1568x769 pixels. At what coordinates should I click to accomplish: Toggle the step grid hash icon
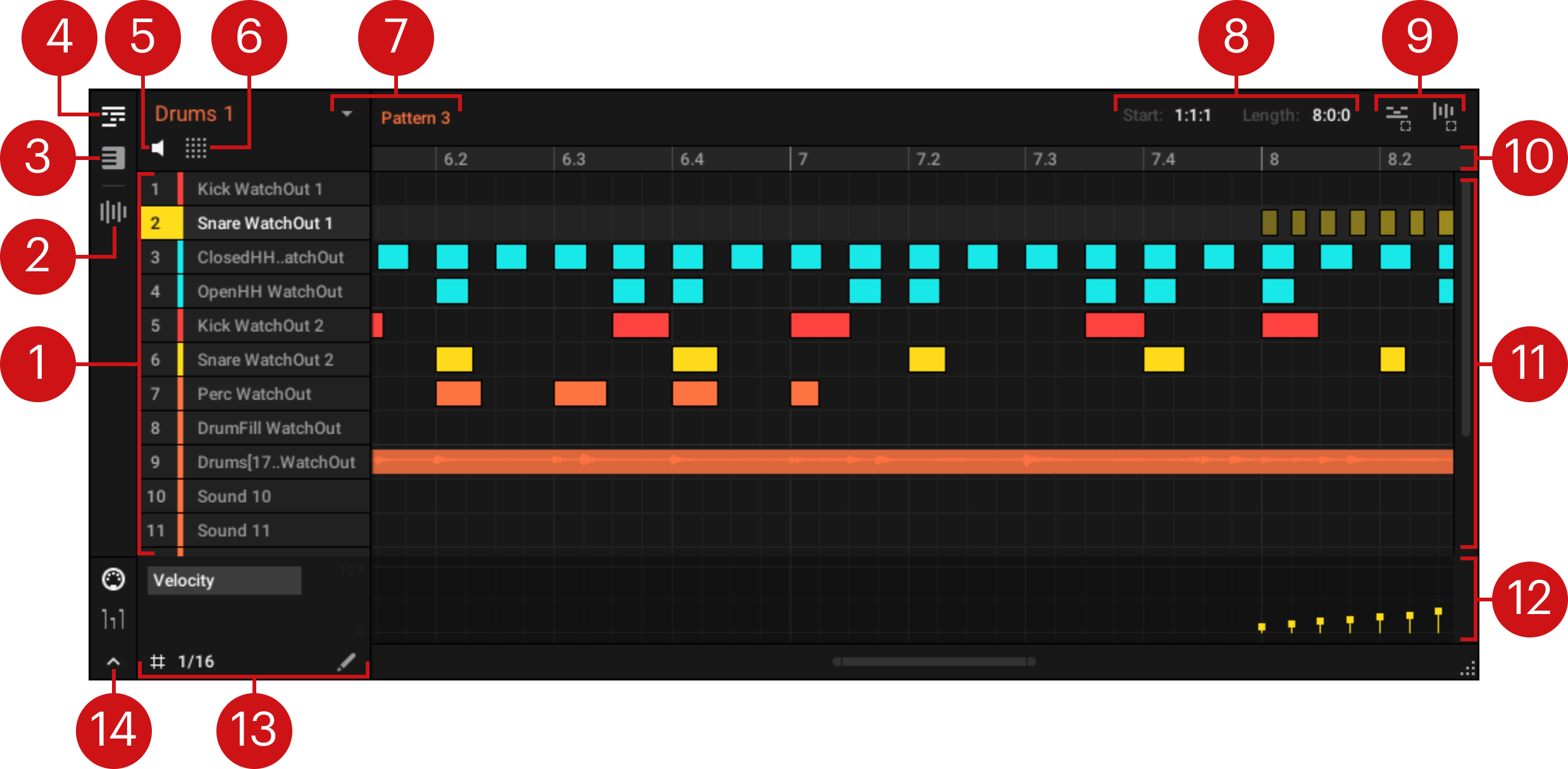click(158, 661)
